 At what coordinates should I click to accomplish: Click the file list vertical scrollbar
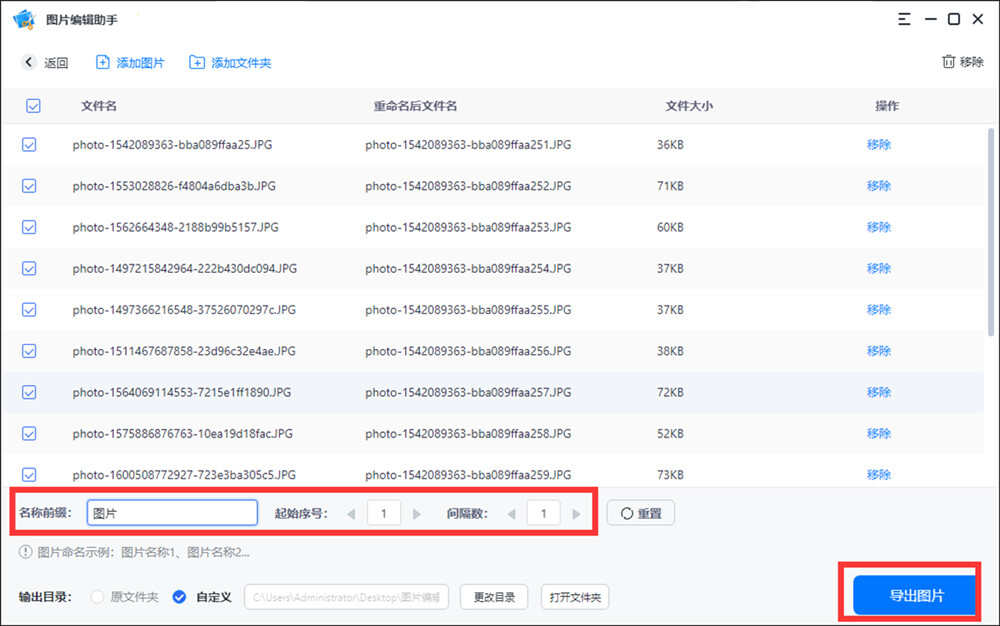pyautogui.click(x=990, y=231)
